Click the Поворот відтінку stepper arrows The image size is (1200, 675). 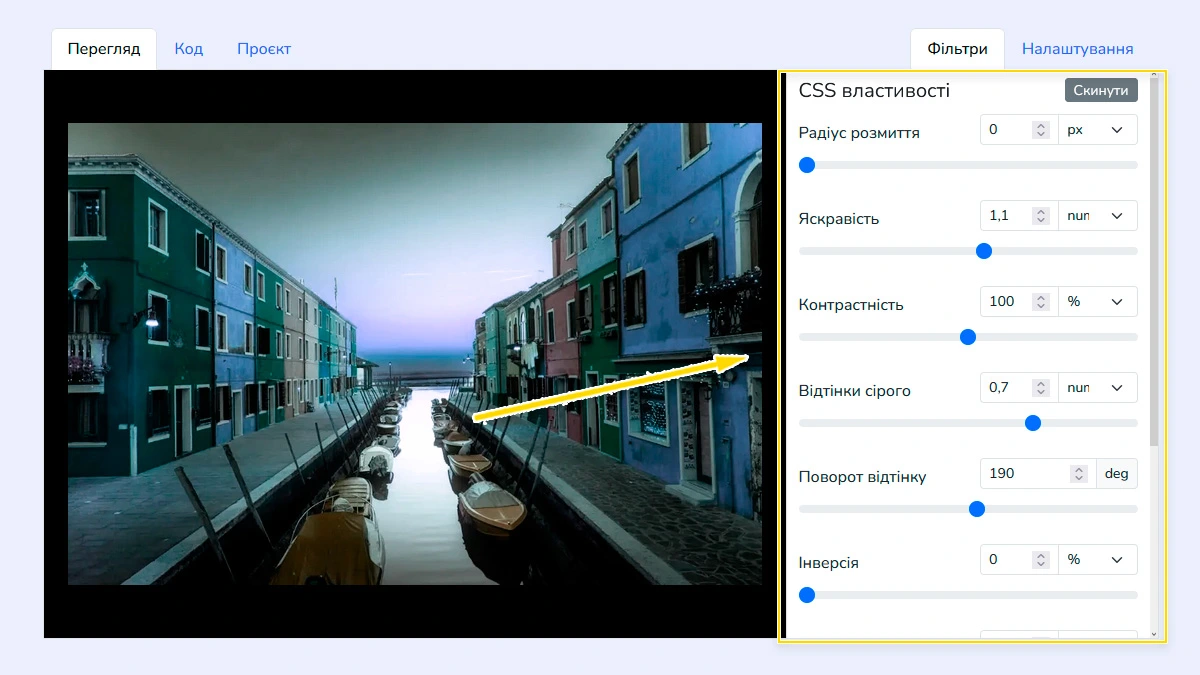tap(1079, 474)
